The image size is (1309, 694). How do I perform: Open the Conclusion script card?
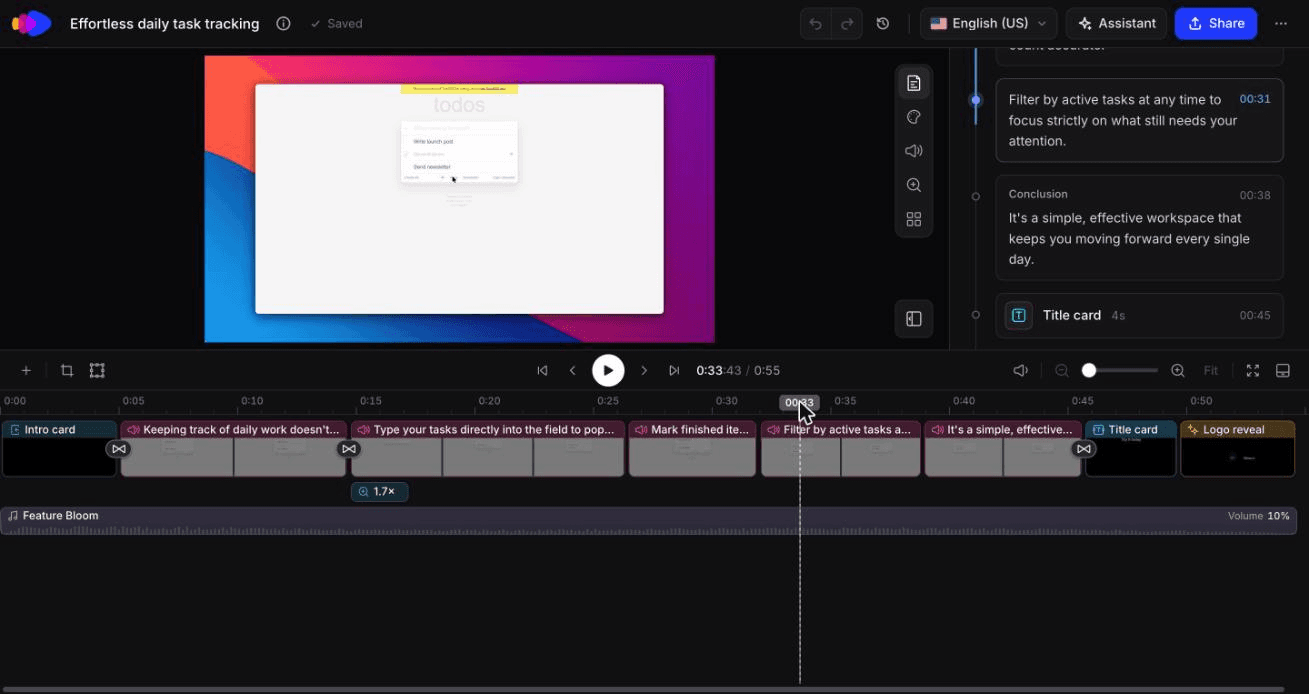[x=1139, y=227]
